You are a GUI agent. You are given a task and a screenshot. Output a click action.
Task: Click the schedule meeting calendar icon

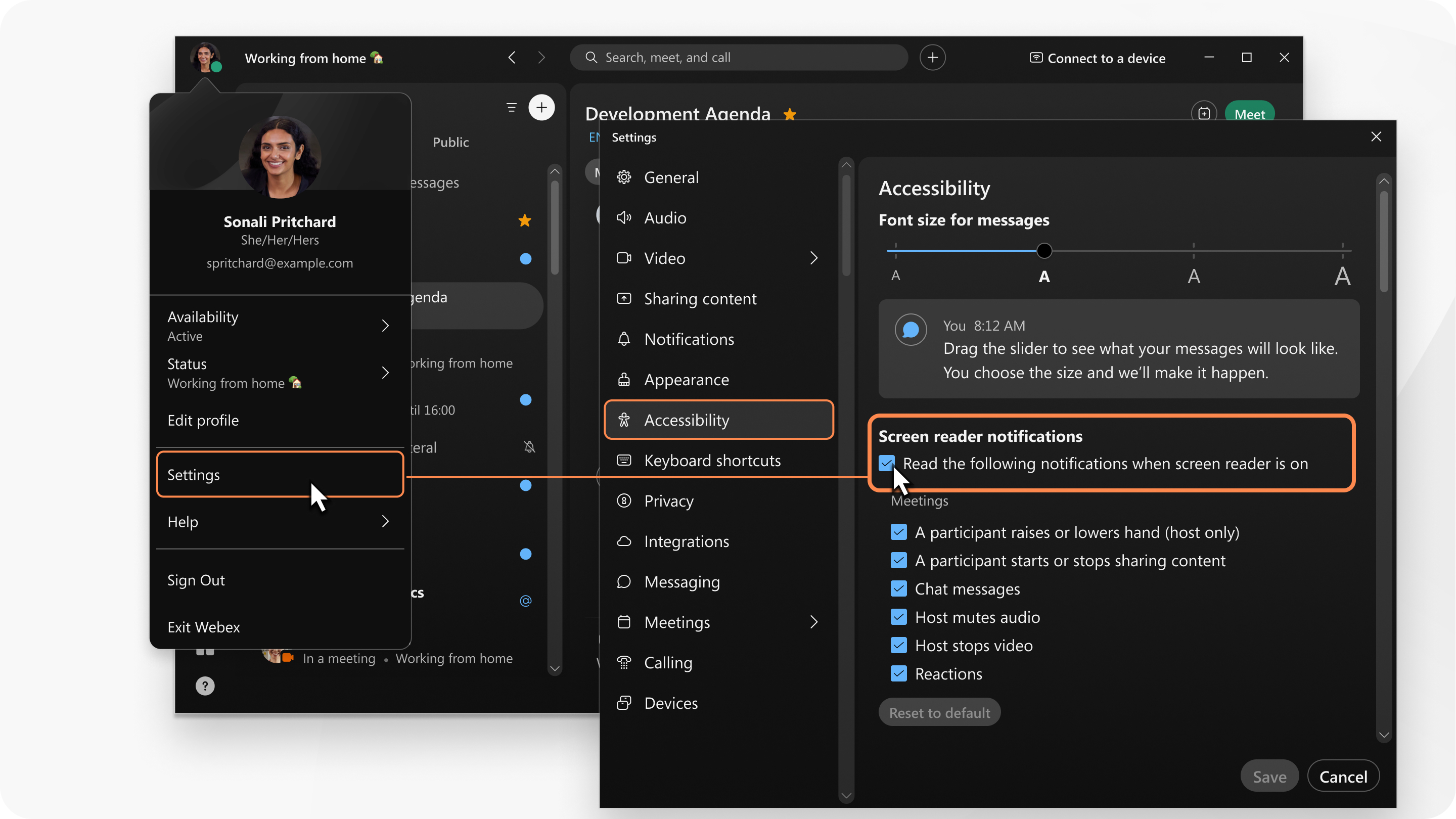(x=1204, y=114)
